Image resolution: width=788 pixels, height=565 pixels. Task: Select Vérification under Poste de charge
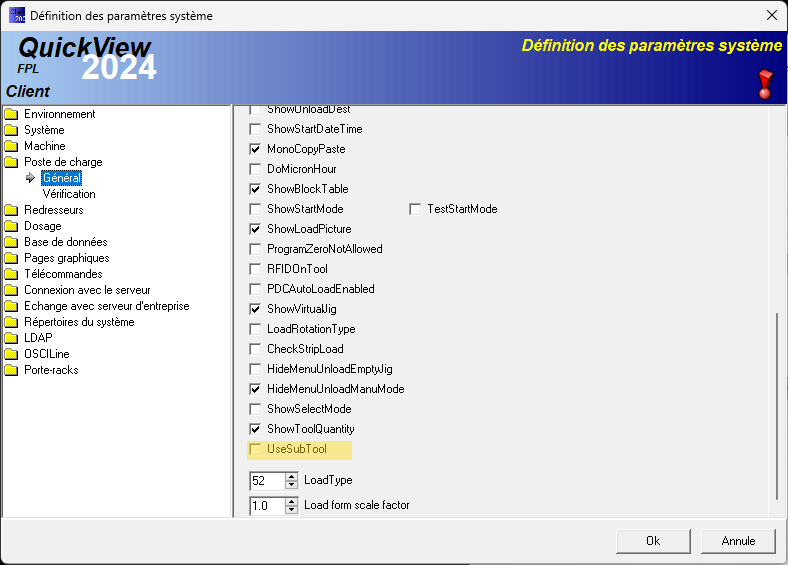69,194
